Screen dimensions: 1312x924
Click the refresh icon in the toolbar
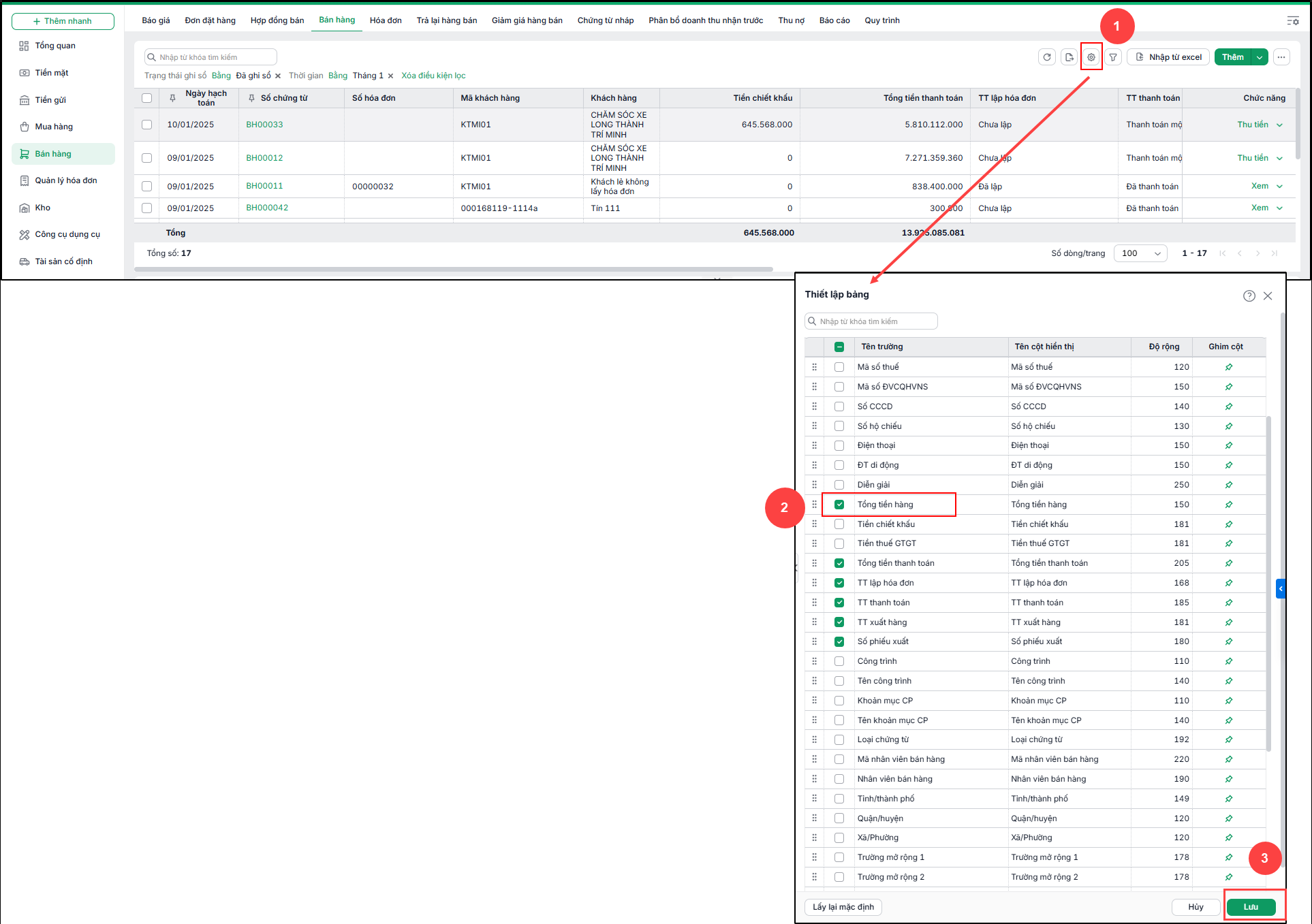tap(1047, 57)
